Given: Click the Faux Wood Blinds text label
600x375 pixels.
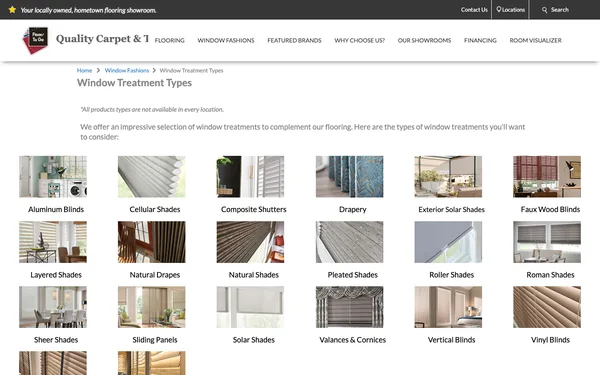Looking at the screenshot, I should (x=550, y=209).
